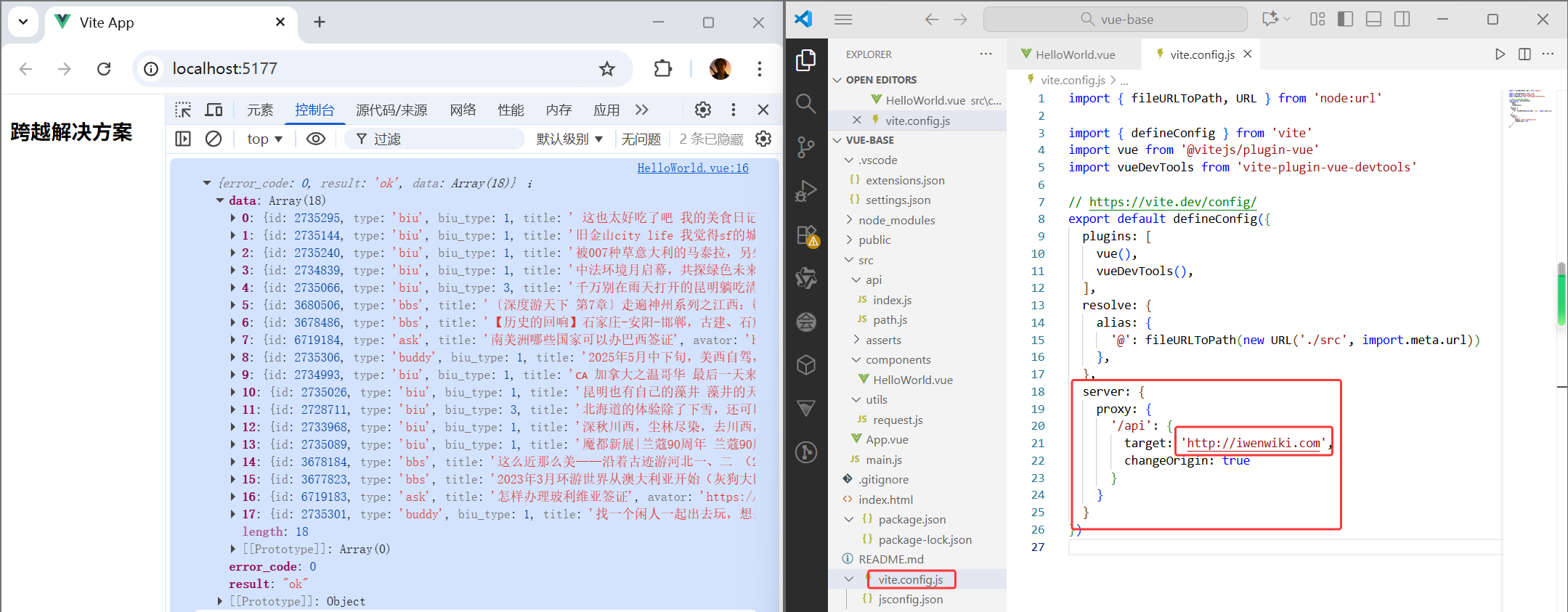1568x612 pixels.
Task: Click Chrome profile avatar
Action: coord(720,69)
